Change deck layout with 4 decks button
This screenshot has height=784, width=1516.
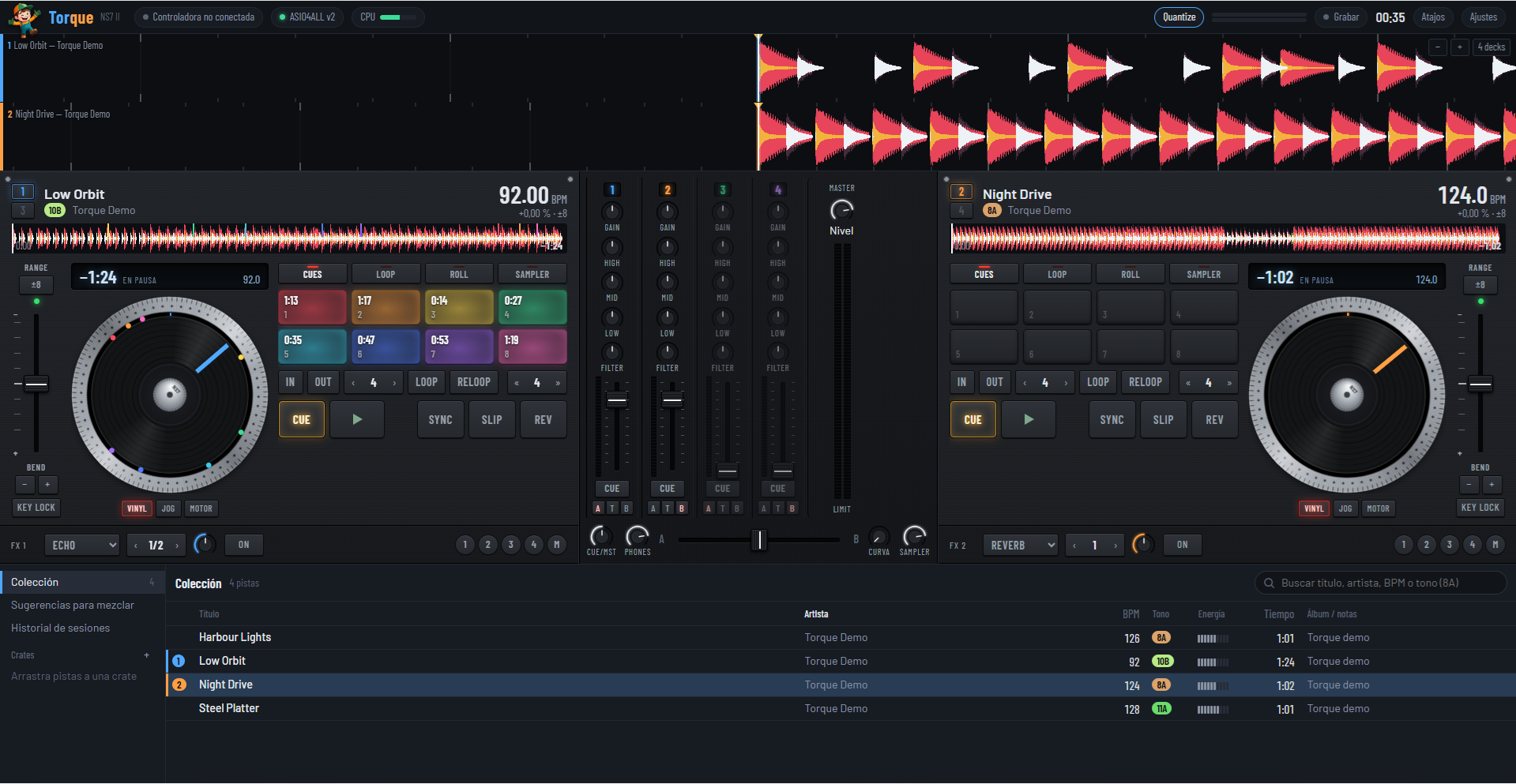[1492, 47]
